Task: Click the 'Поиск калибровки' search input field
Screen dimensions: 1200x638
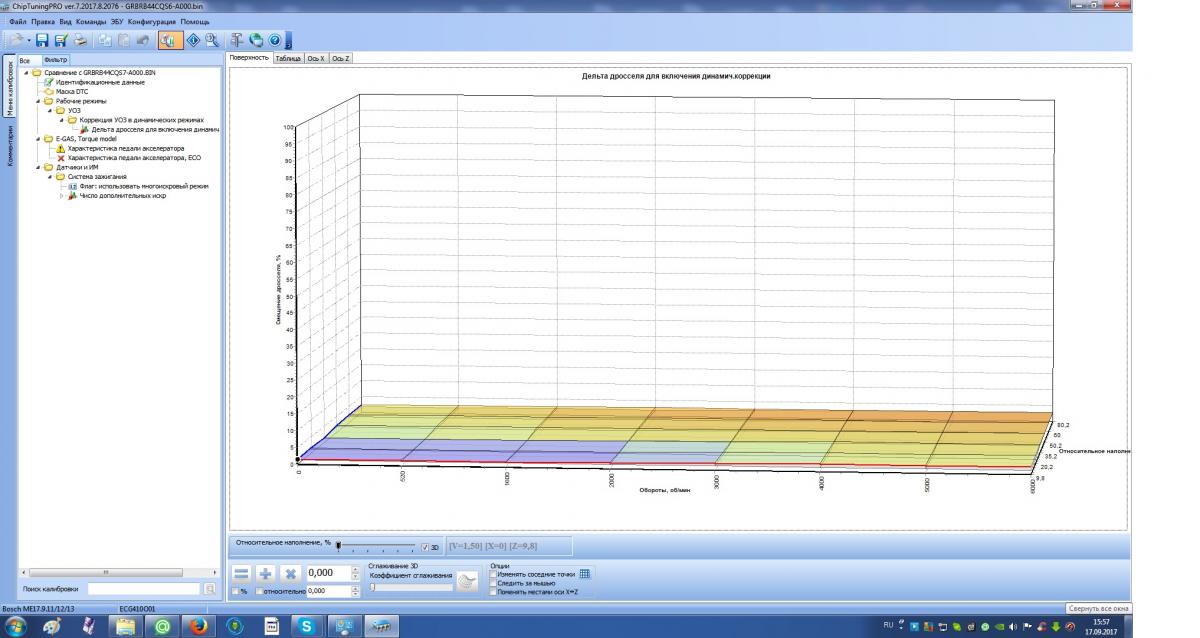Action: [x=143, y=589]
